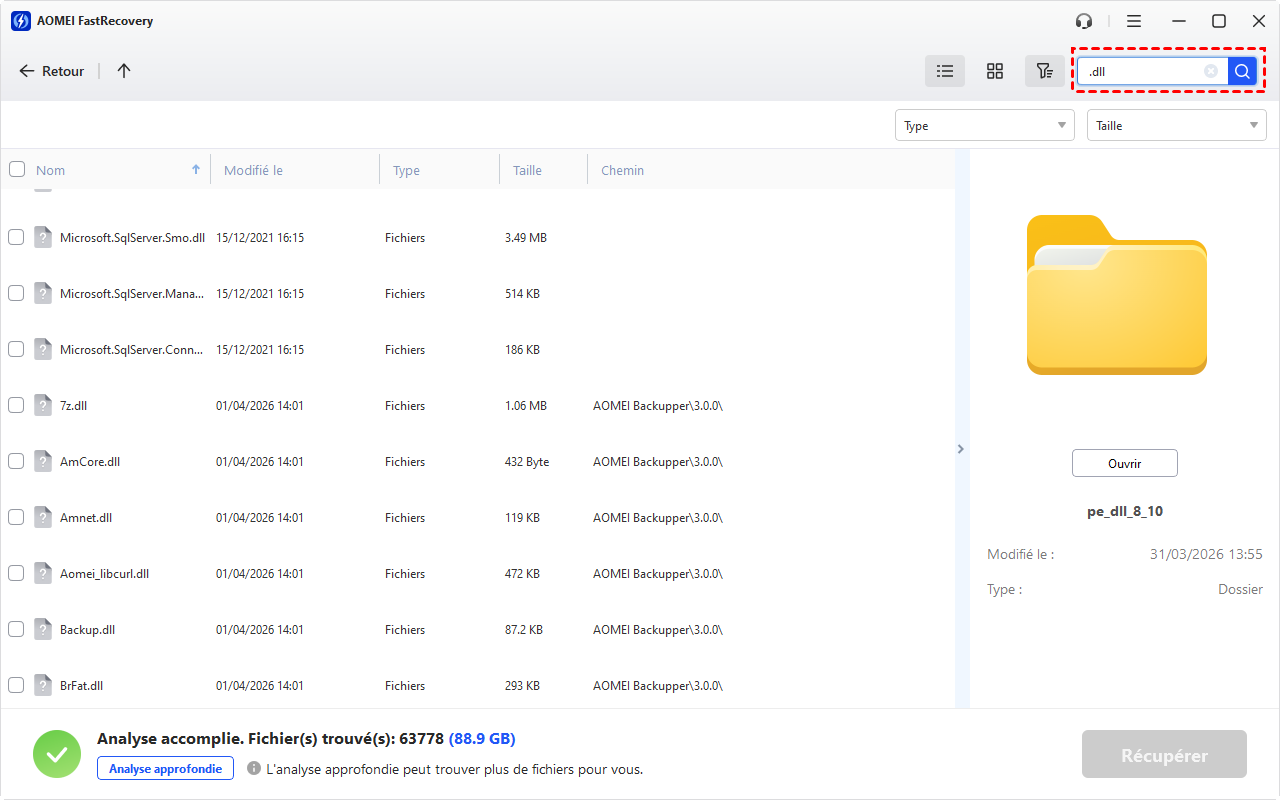The height and width of the screenshot is (800, 1280).
Task: Tick the Backup.dll checkbox
Action: (16, 629)
